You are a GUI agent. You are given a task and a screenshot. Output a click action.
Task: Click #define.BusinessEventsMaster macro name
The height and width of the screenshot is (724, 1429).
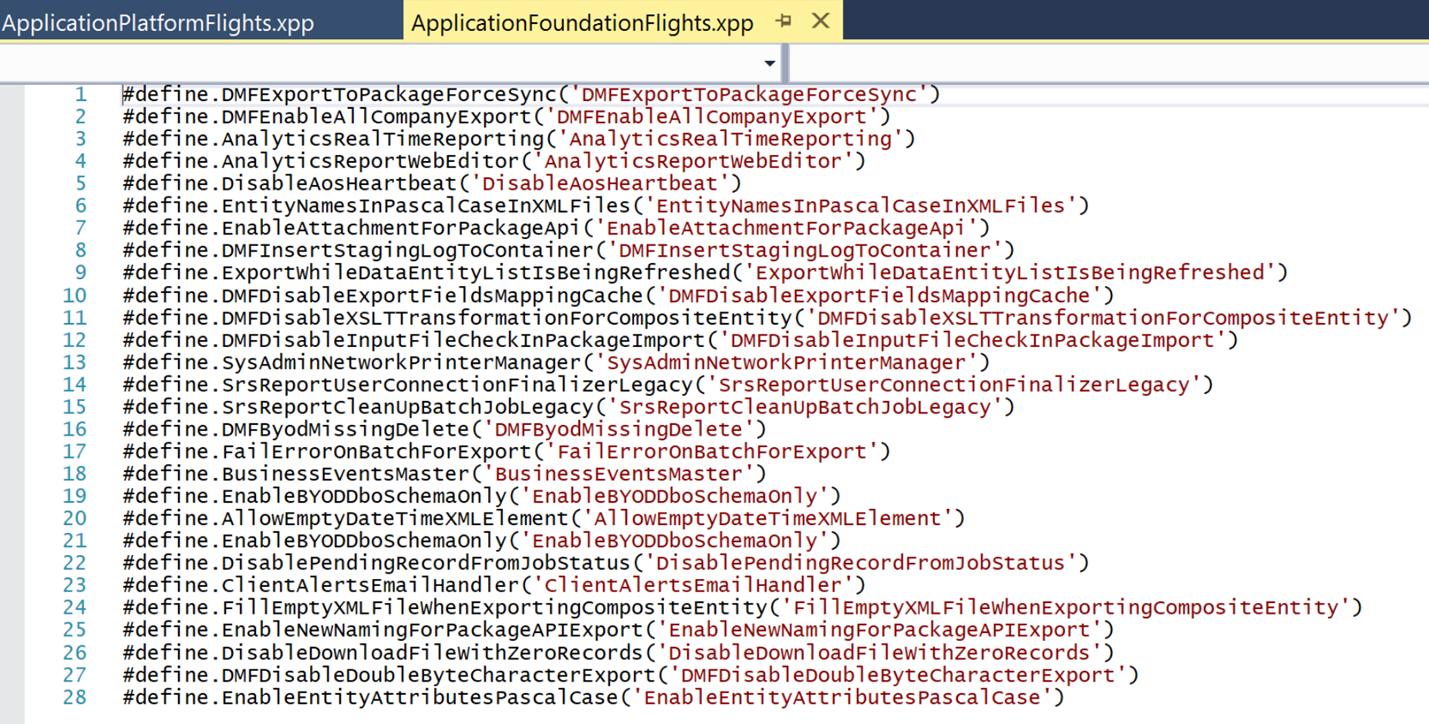click(298, 474)
